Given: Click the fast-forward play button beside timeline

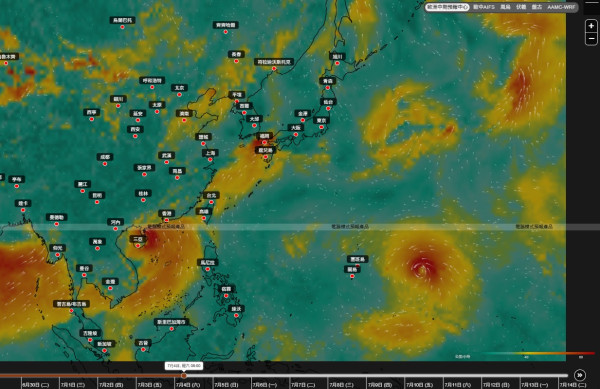Looking at the screenshot, I should (580, 375).
